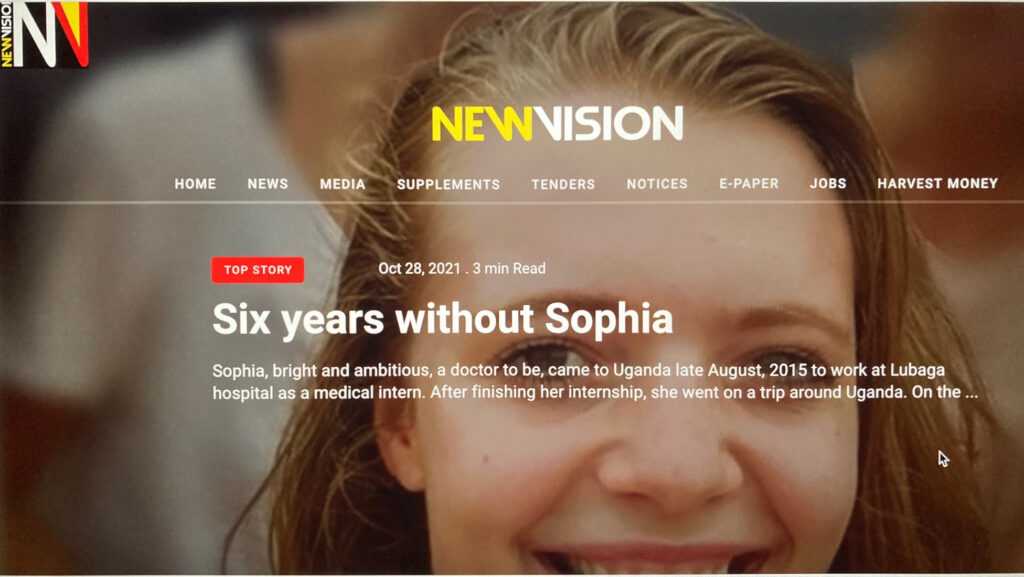Open the headline 'Six years without Sophia'

[x=443, y=319]
